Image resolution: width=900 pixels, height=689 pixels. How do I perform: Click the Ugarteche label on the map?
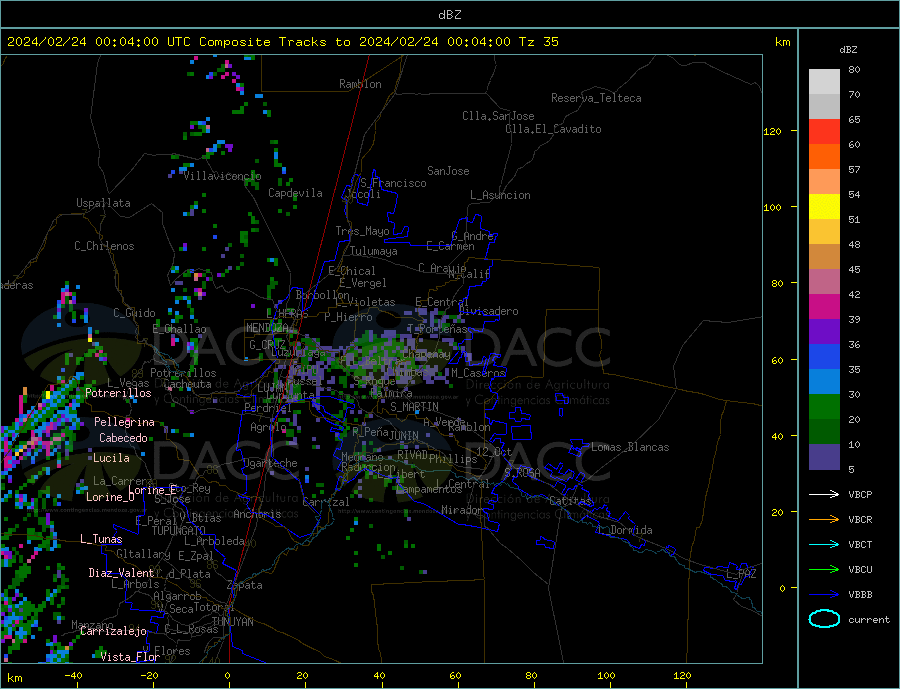[270, 463]
